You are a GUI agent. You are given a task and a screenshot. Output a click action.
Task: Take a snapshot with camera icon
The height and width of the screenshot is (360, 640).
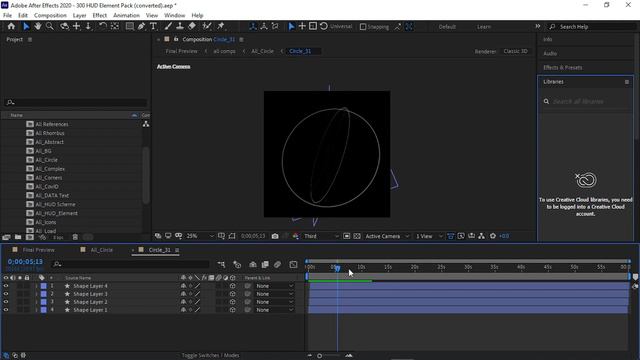point(275,236)
